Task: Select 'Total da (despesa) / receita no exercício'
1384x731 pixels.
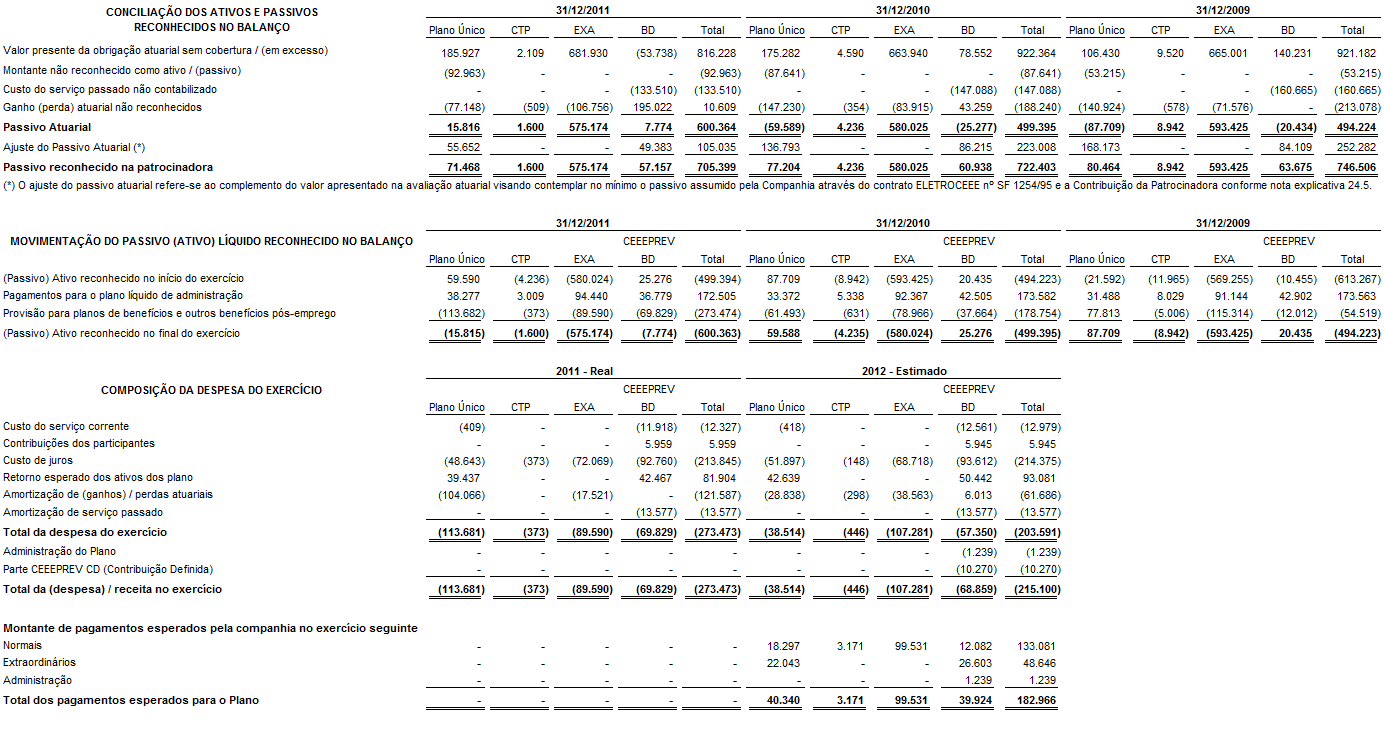Action: point(113,589)
